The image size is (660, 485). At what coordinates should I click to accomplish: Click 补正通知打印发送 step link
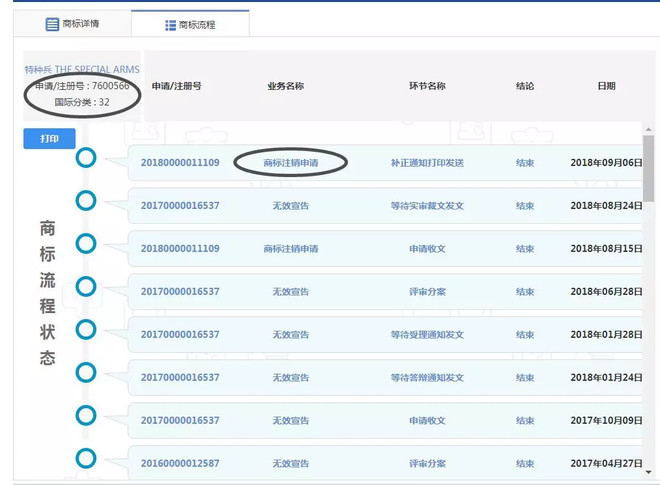click(x=427, y=163)
